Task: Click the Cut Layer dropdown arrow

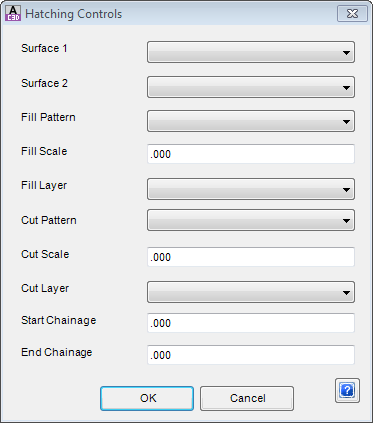Action: click(x=346, y=293)
